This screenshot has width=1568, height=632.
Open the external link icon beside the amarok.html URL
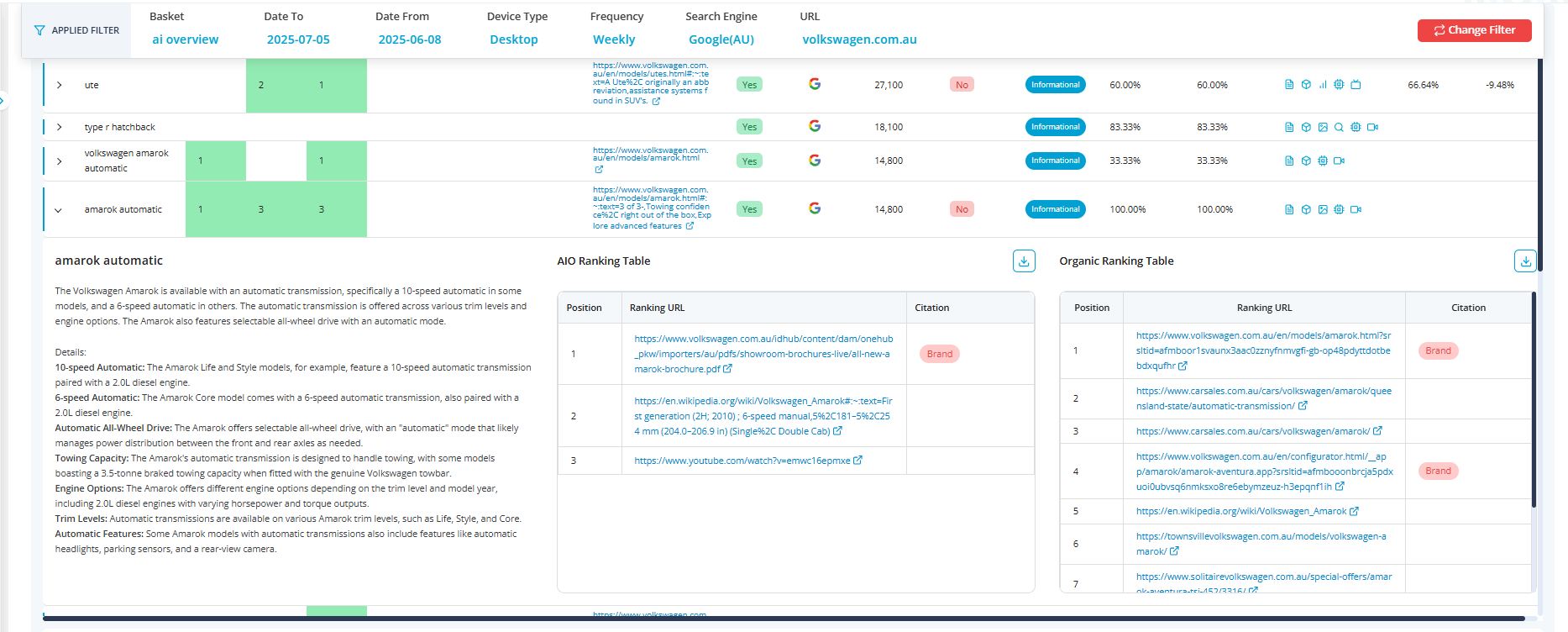(599, 169)
